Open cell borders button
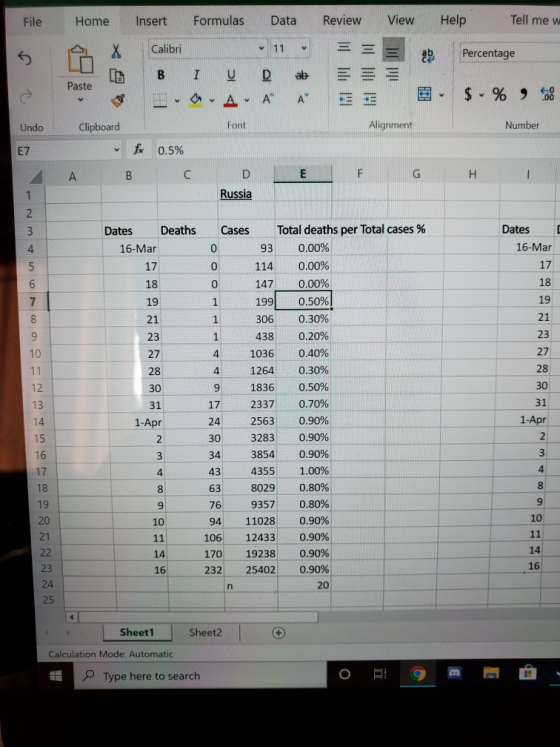The height and width of the screenshot is (747, 560). (x=160, y=100)
